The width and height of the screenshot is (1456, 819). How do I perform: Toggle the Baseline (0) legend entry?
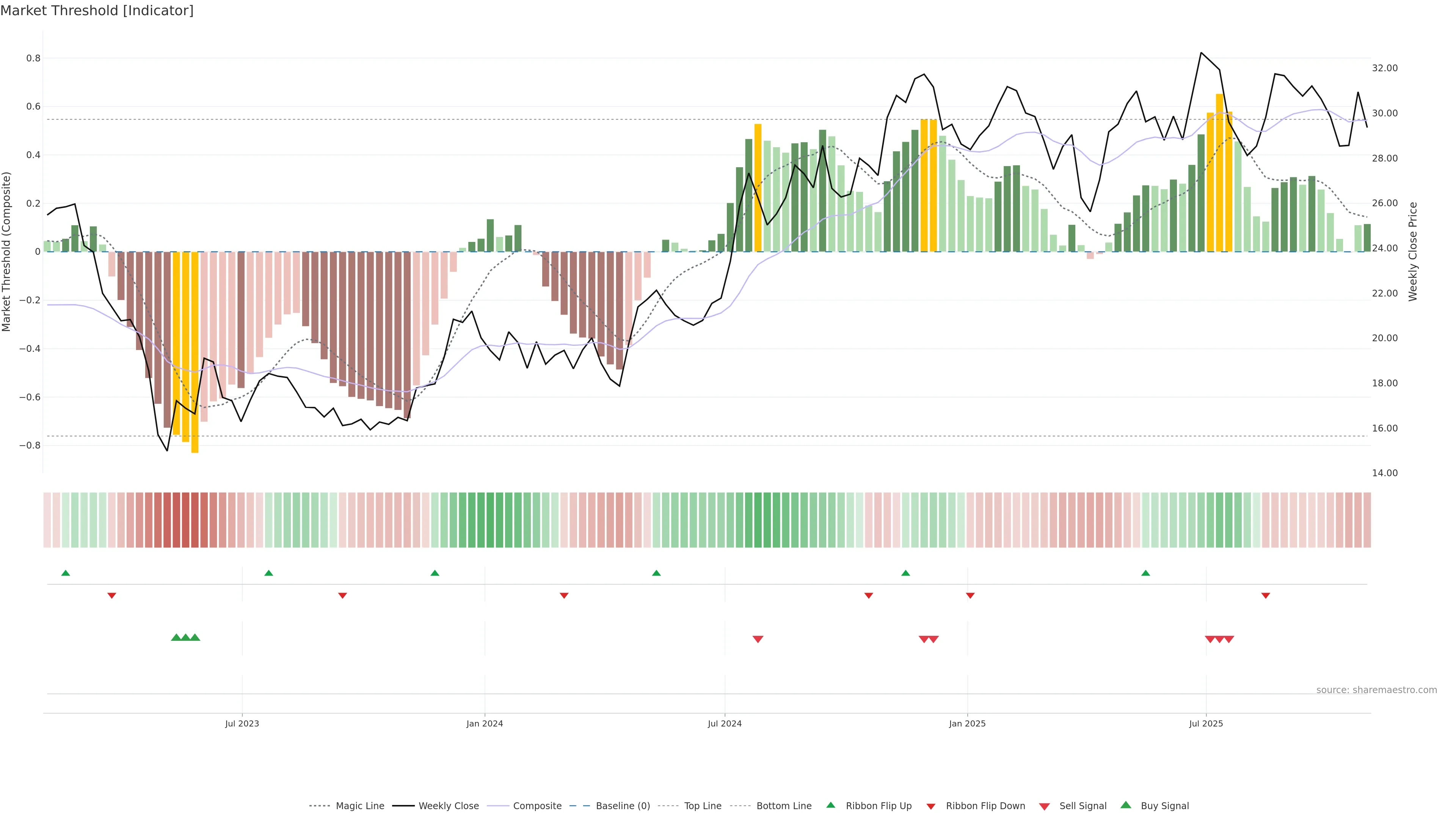pos(622,806)
